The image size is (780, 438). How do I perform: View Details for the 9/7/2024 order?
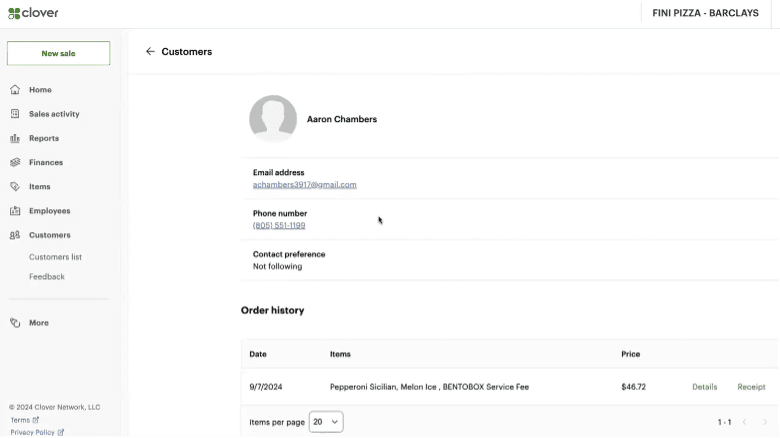(x=704, y=387)
